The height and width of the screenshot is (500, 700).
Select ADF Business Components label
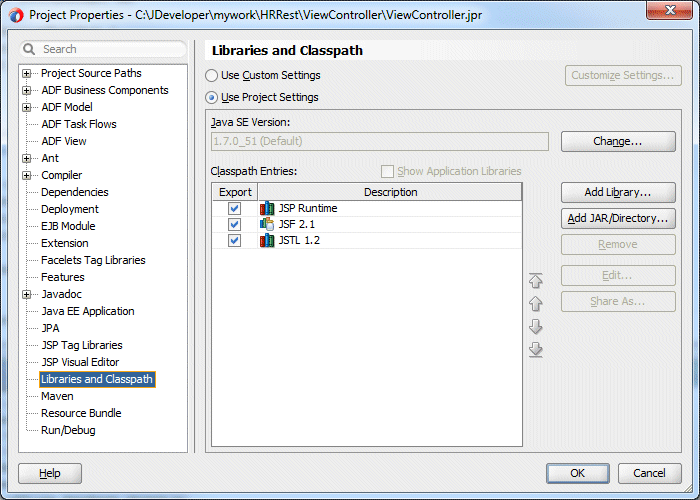pyautogui.click(x=104, y=90)
